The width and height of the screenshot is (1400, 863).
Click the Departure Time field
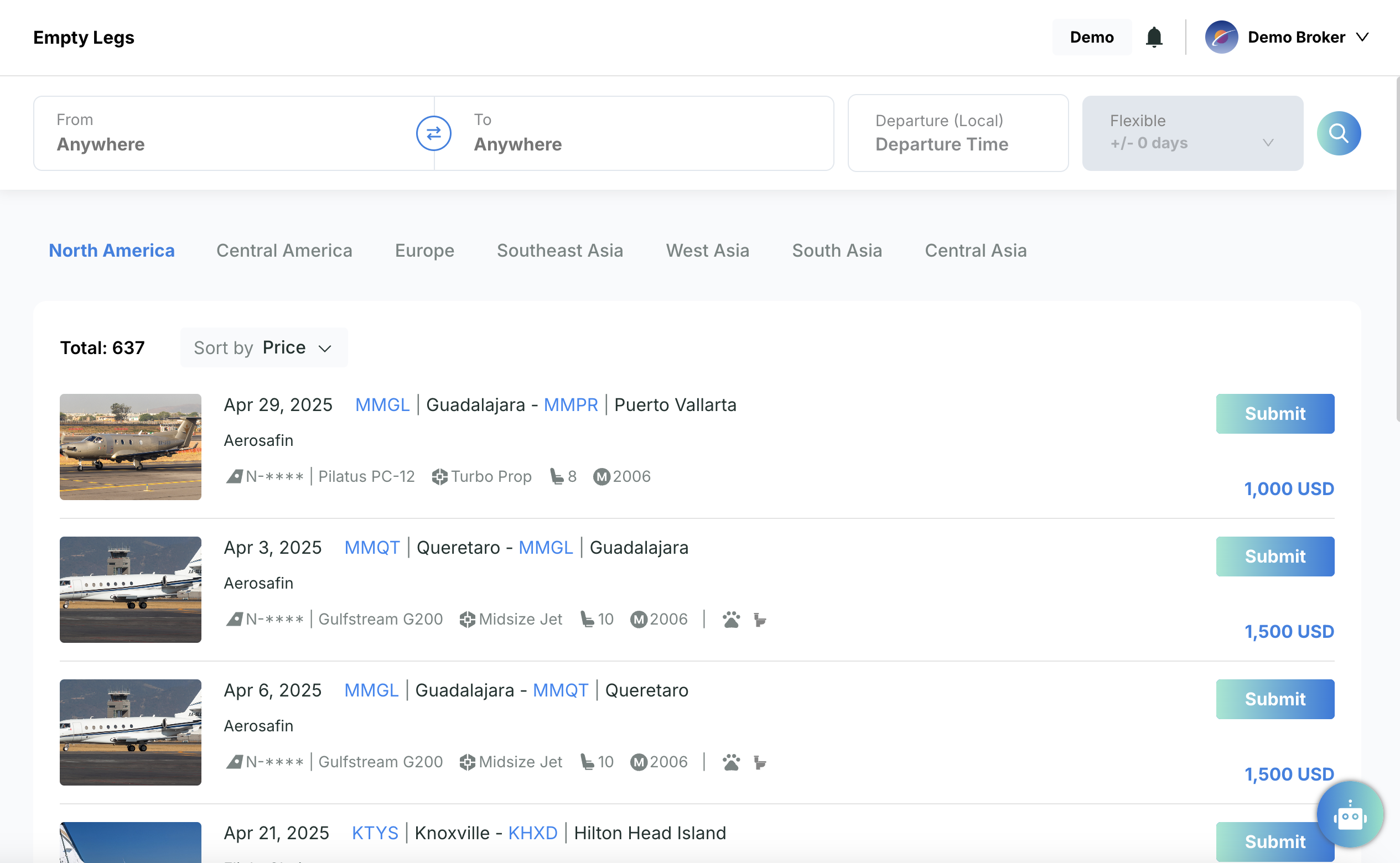click(x=957, y=133)
